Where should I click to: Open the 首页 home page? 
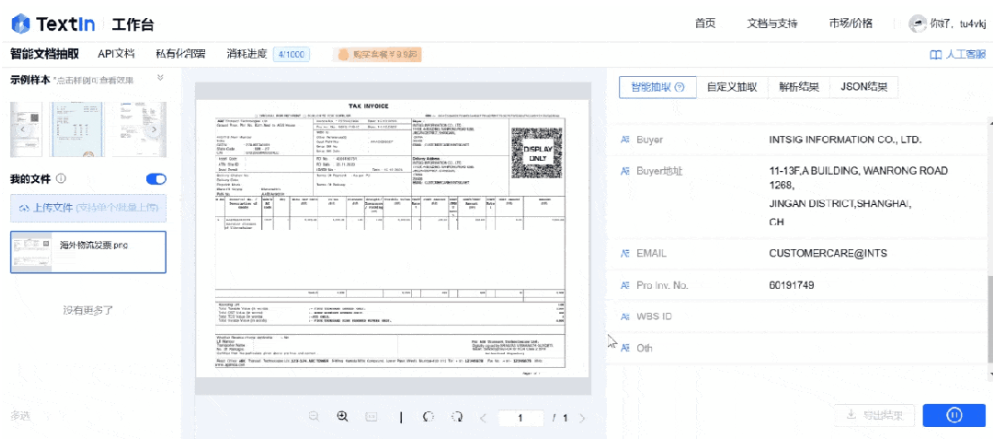[705, 24]
